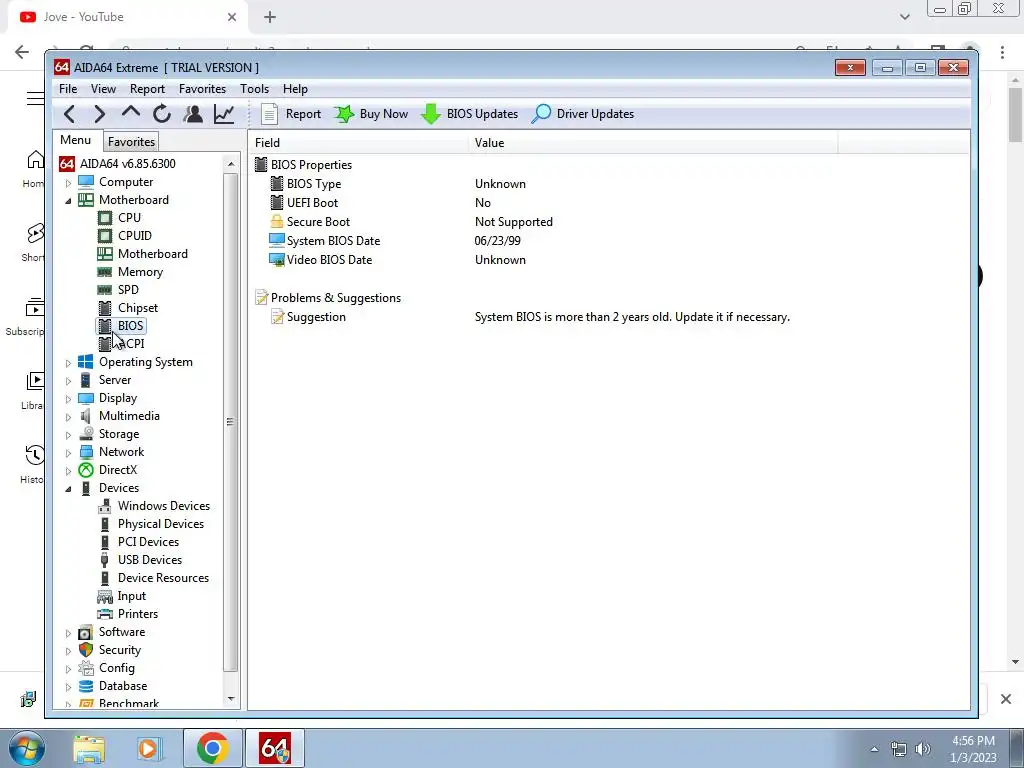Viewport: 1024px width, 768px height.
Task: Switch to the Menu tab
Action: [x=76, y=140]
